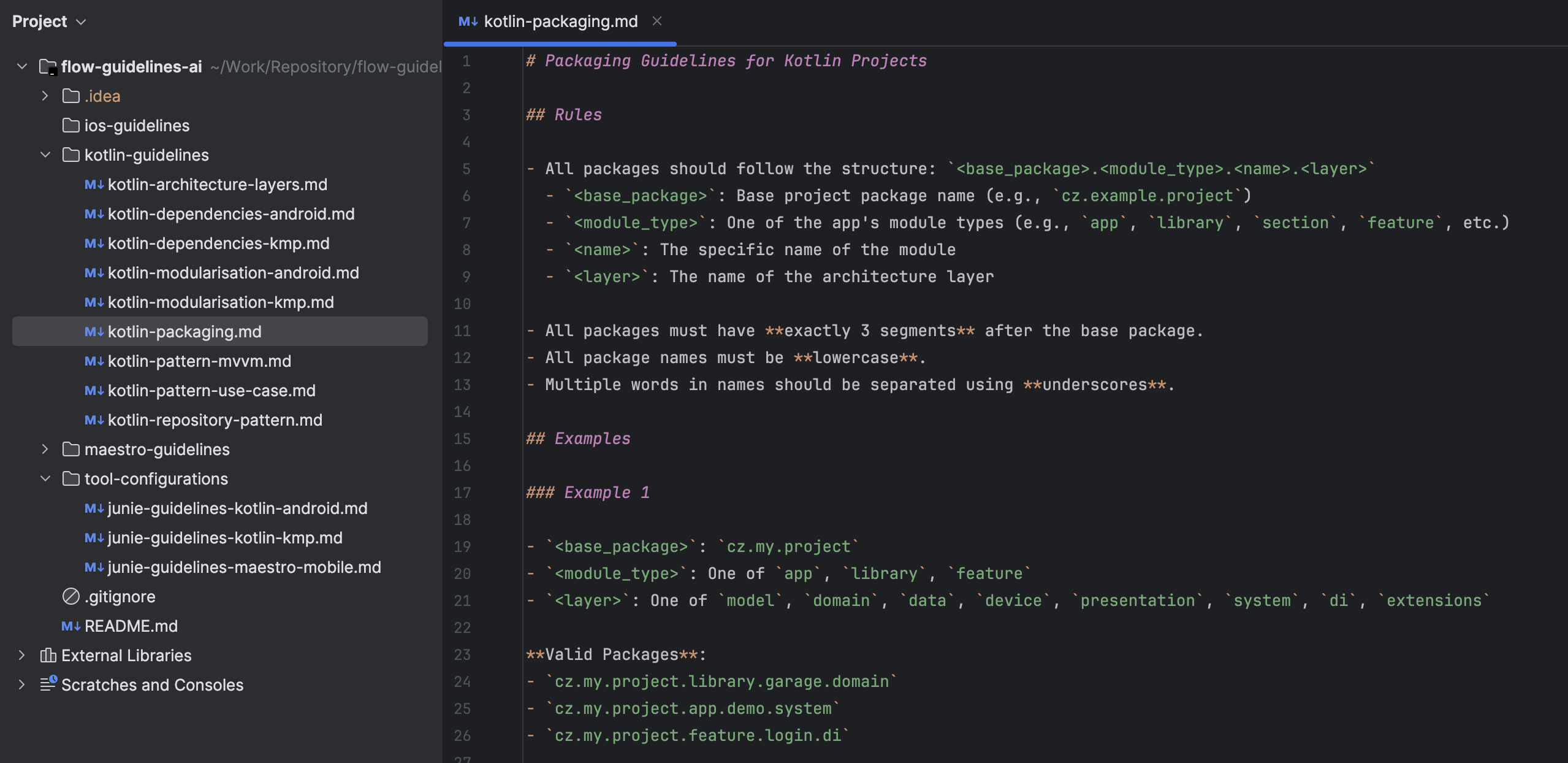This screenshot has height=763, width=1568.
Task: Collapse the tool-configurations folder
Action: click(x=45, y=478)
